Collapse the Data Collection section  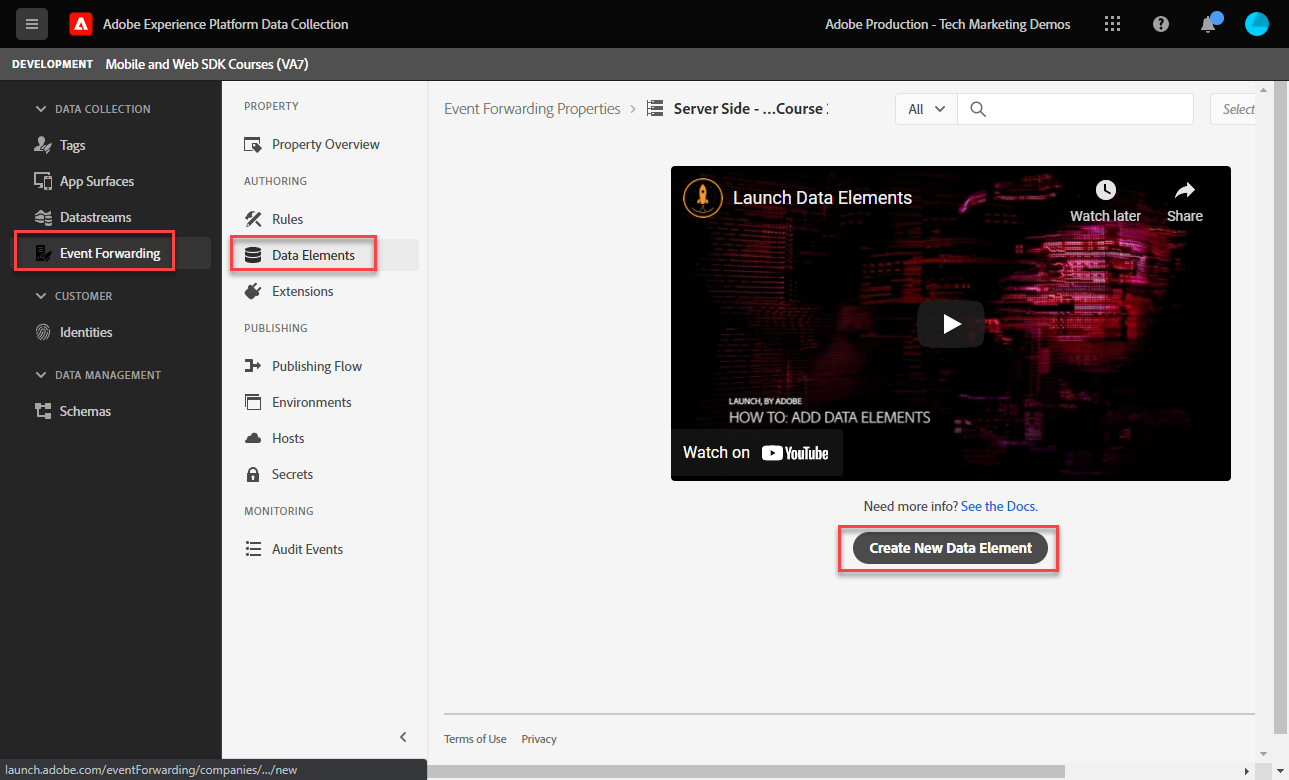[x=41, y=109]
